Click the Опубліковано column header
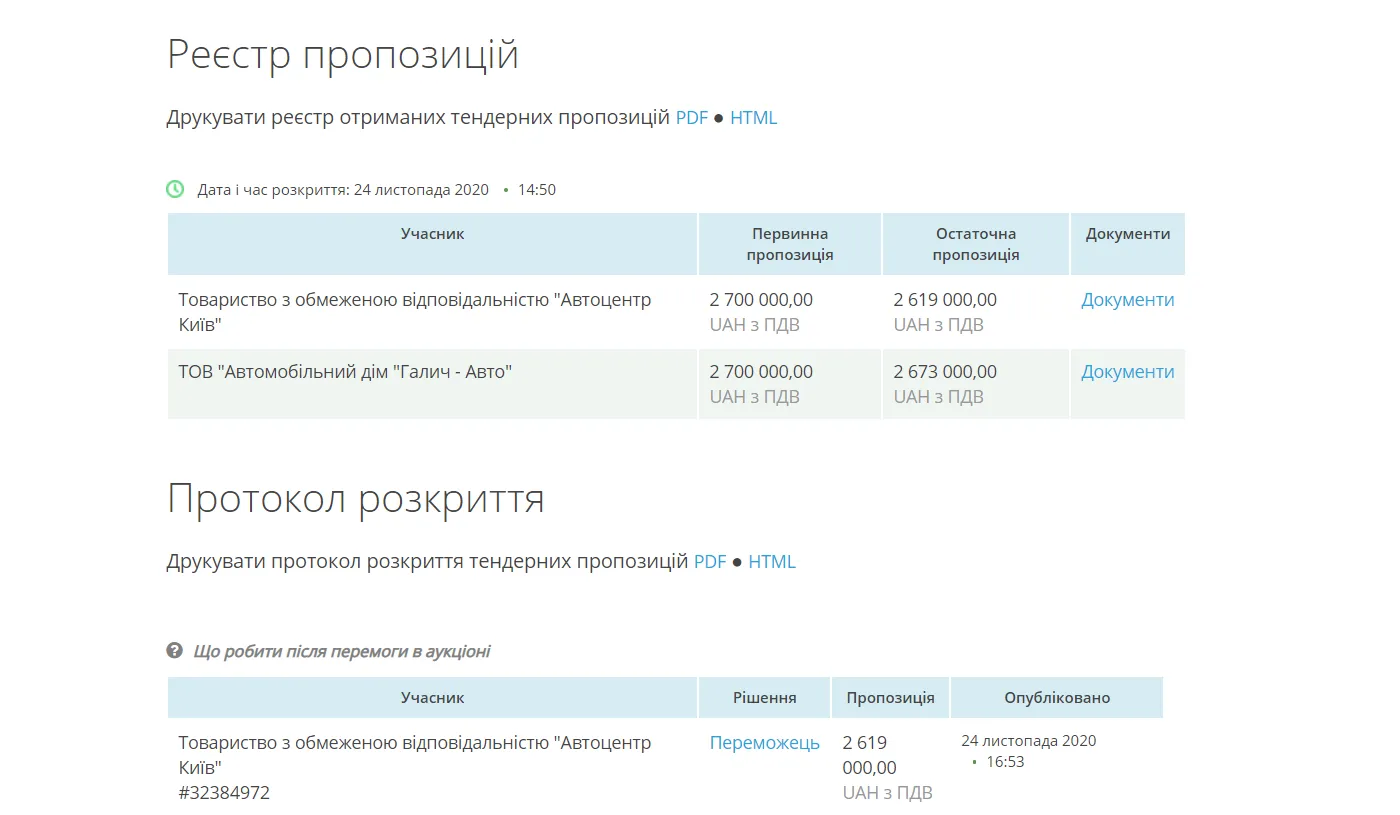Viewport: 1400px width, 815px height. (1057, 698)
